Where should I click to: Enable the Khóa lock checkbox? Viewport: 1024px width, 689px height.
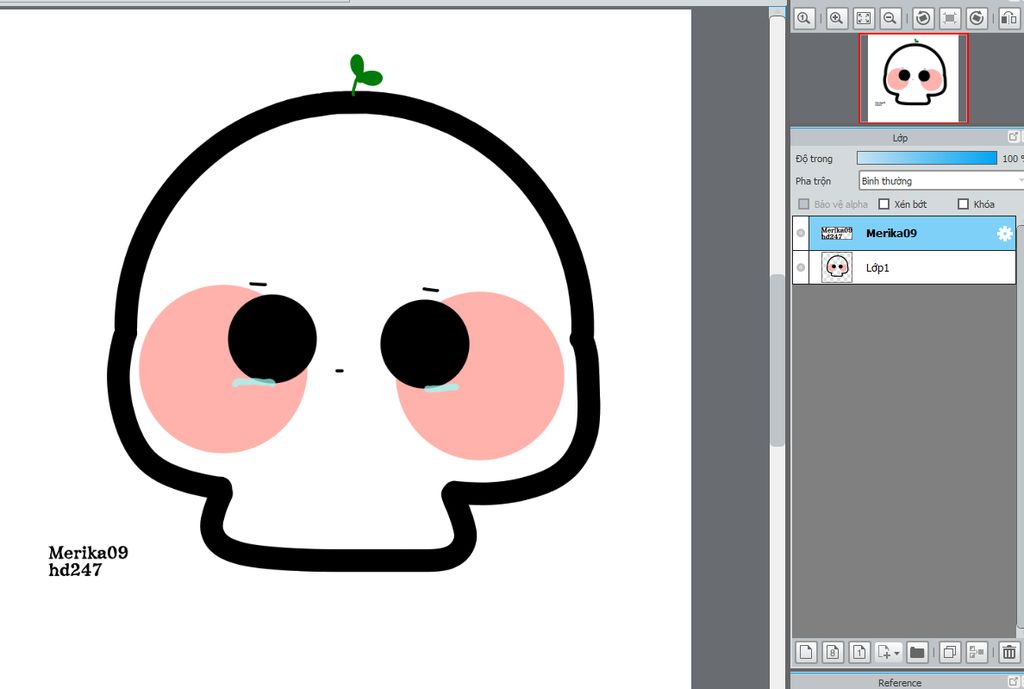coord(963,204)
